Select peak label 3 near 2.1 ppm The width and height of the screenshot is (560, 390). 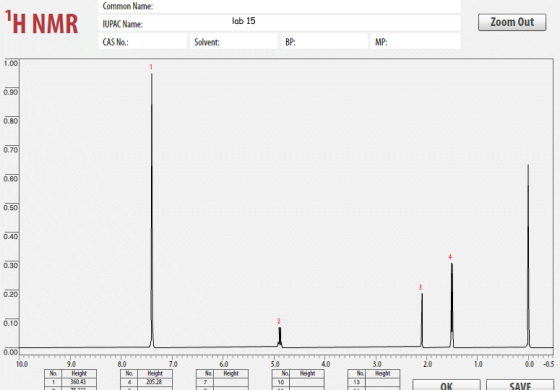click(x=420, y=287)
